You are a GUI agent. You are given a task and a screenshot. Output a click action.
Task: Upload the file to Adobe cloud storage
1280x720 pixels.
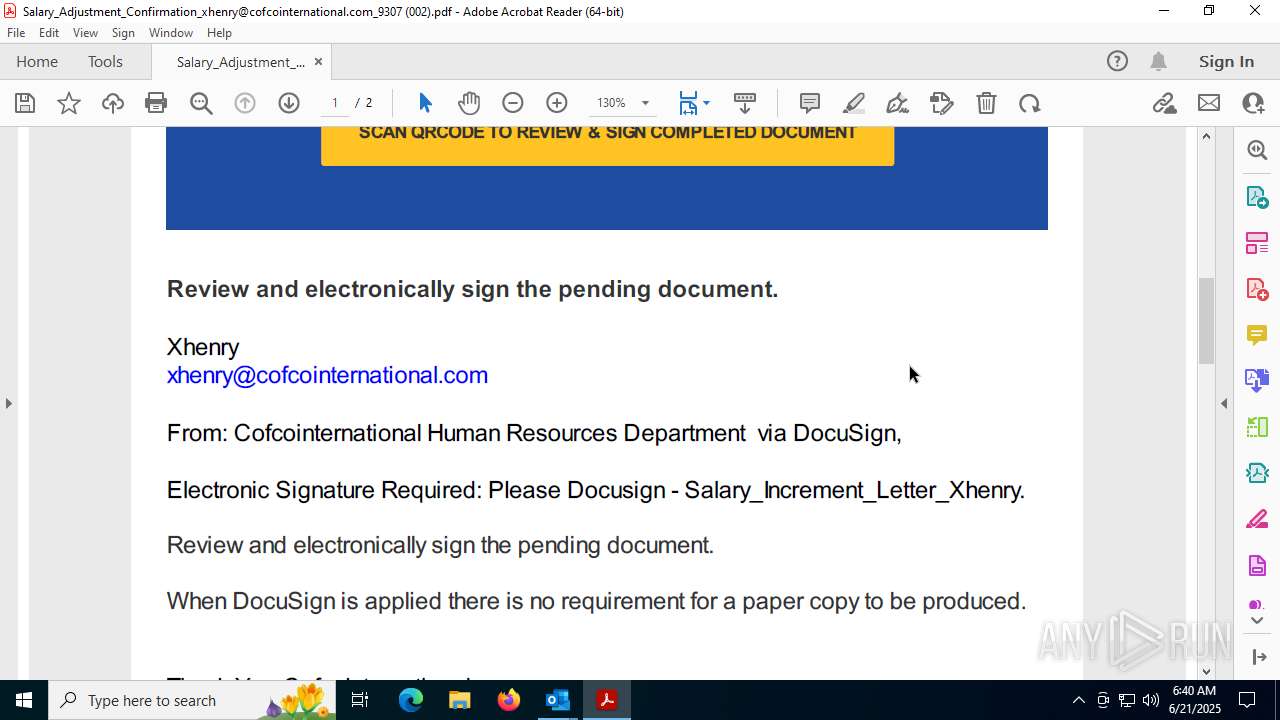tap(113, 103)
